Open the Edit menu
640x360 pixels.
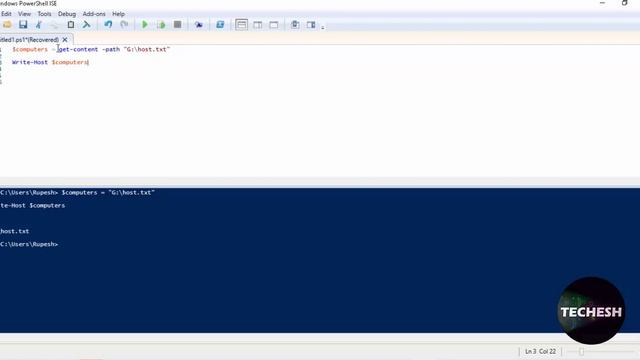(6, 14)
